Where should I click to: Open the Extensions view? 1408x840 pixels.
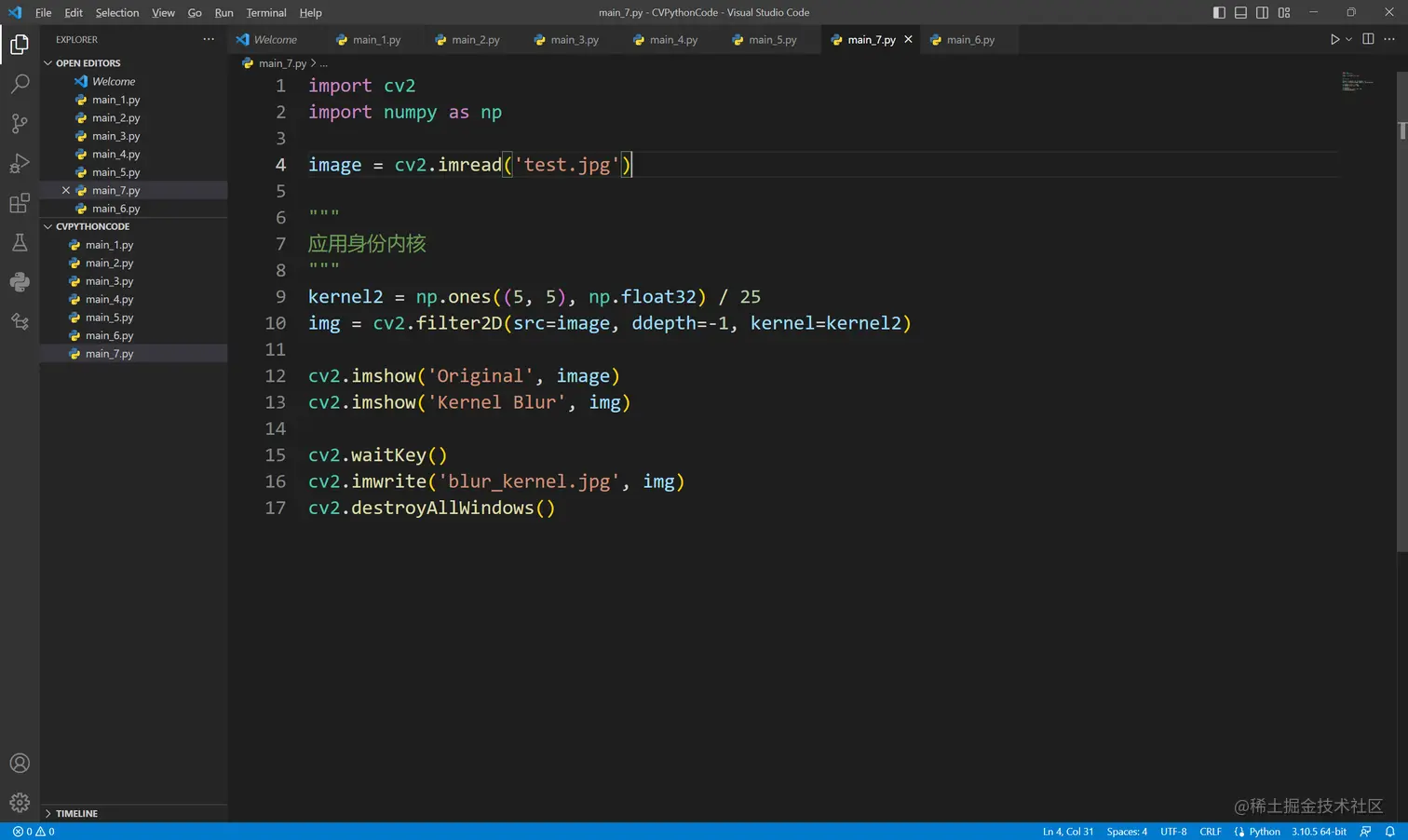tap(20, 203)
